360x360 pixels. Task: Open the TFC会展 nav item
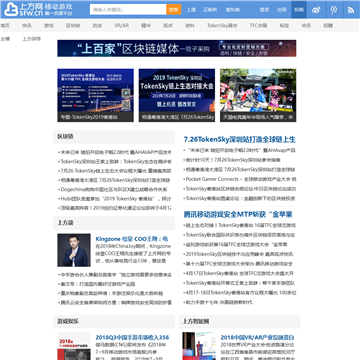259,25
